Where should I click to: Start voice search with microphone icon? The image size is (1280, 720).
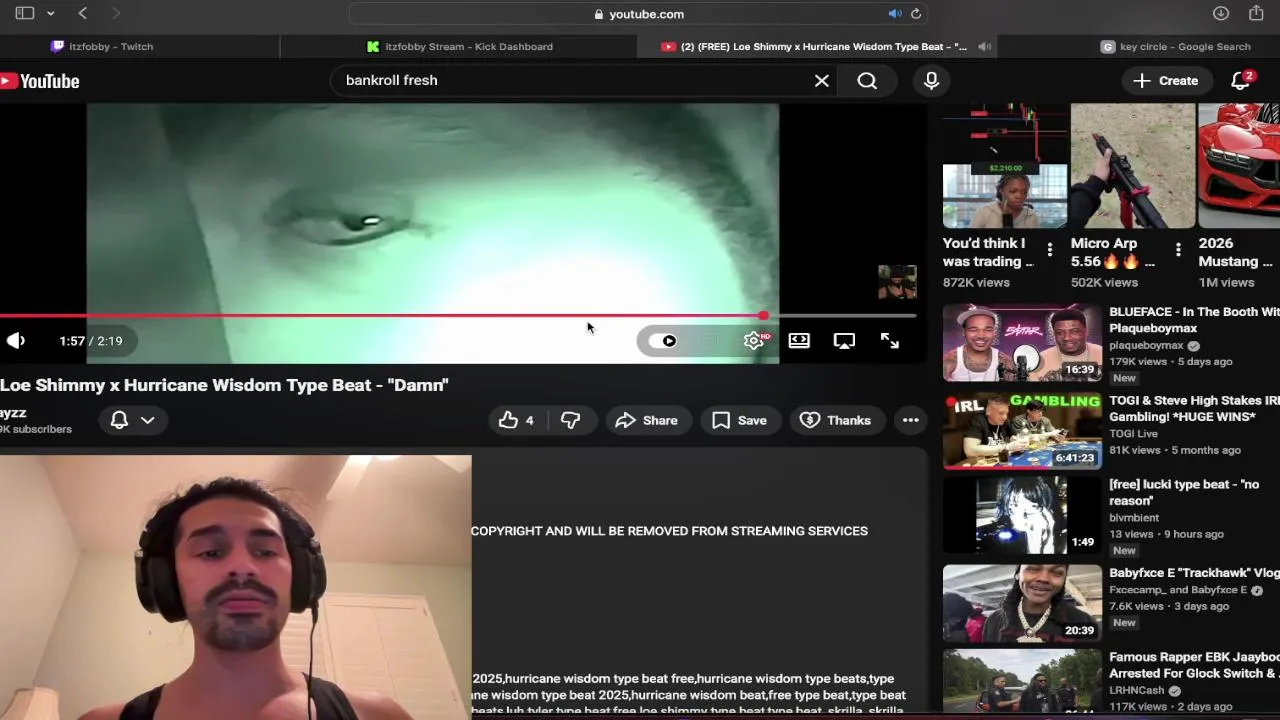[931, 81]
